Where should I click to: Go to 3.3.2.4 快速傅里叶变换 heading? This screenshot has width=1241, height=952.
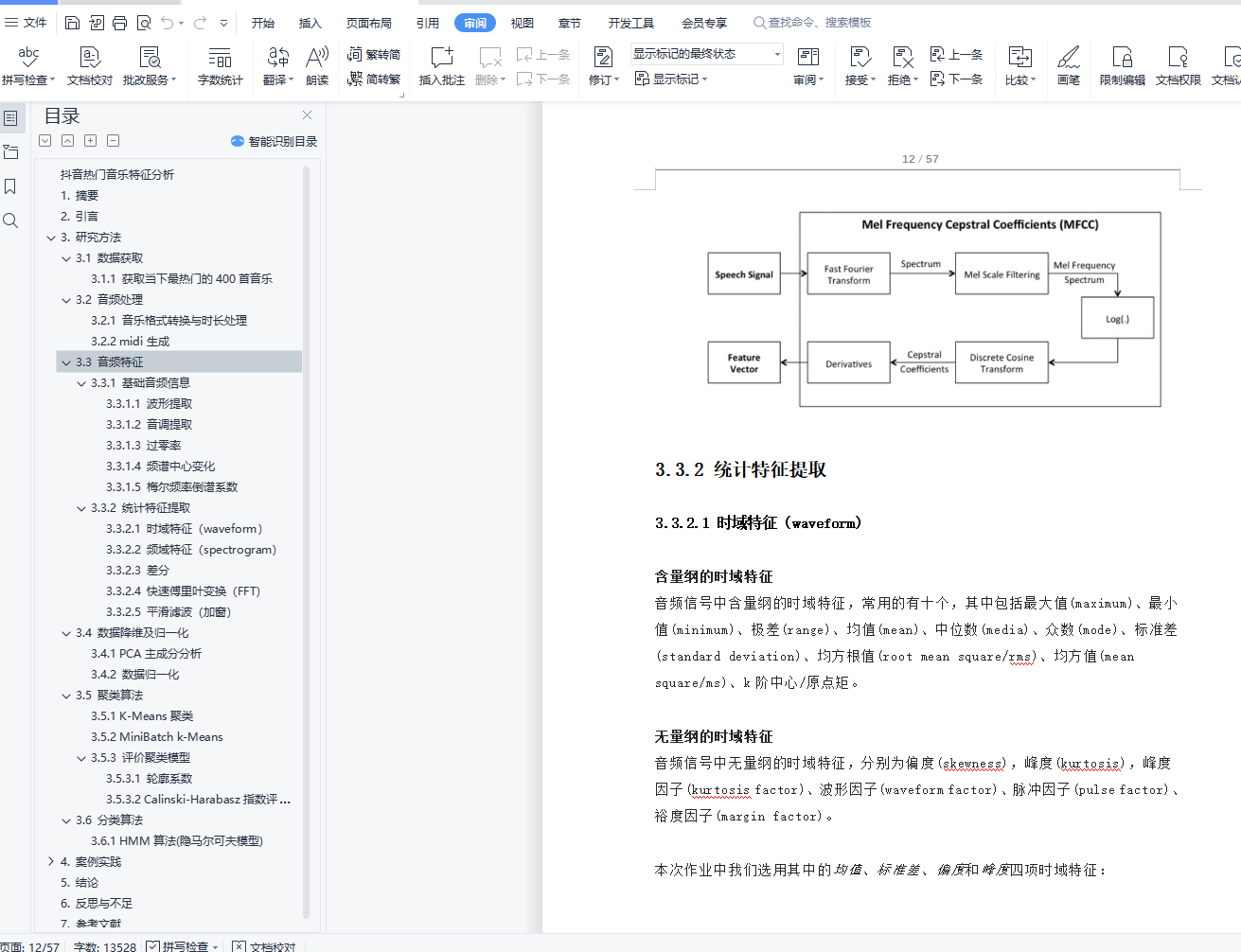pyautogui.click(x=184, y=591)
